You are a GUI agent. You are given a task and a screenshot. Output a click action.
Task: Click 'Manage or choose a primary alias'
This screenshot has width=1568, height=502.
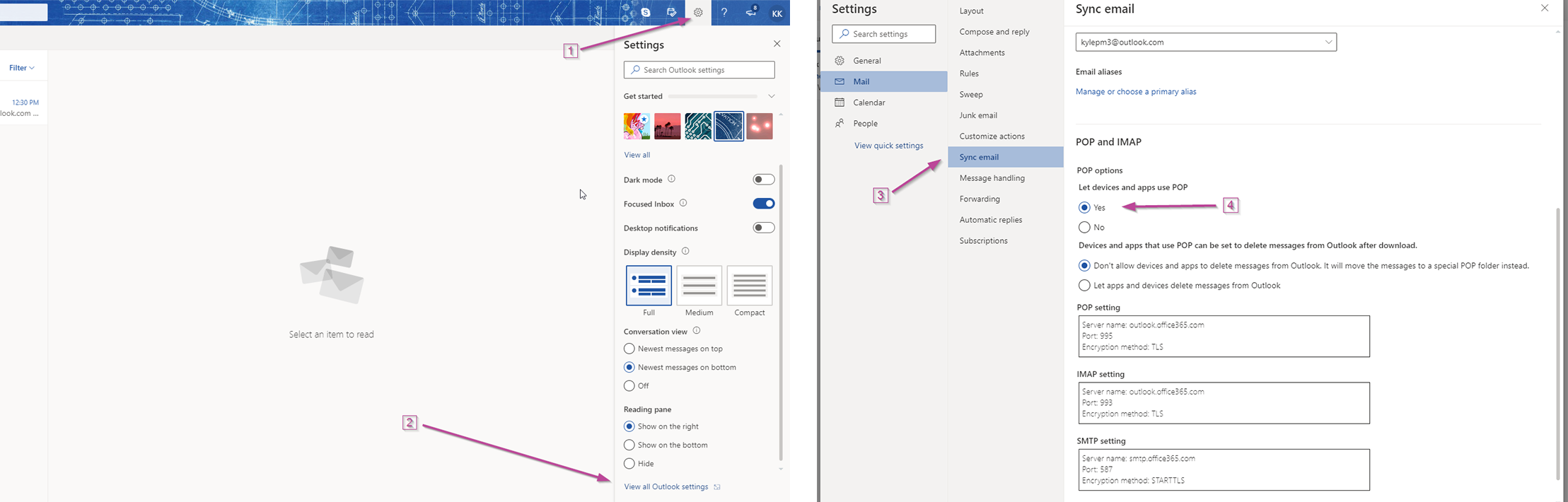[x=1136, y=91]
